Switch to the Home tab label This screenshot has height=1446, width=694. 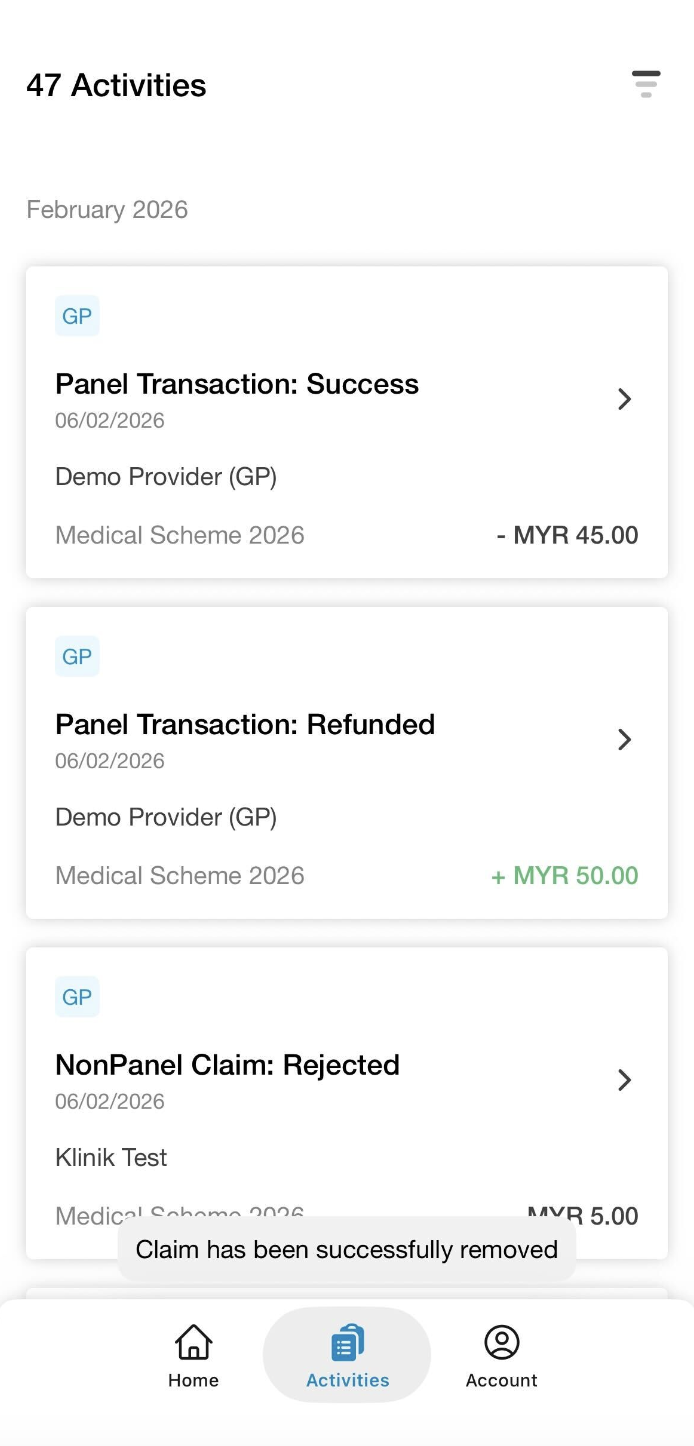click(193, 1380)
